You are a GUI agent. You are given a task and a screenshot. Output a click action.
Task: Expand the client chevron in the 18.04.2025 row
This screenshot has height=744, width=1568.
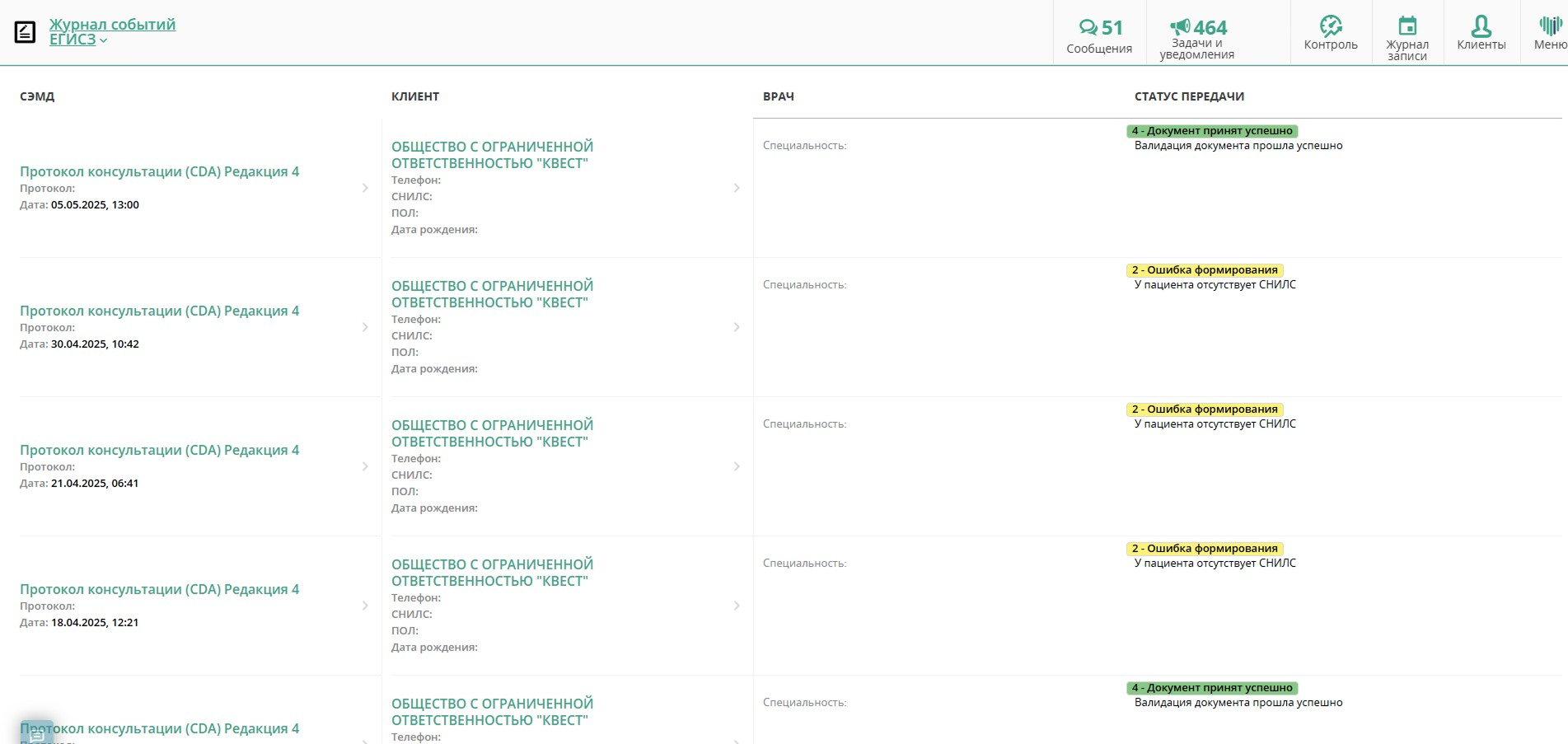[x=737, y=606]
